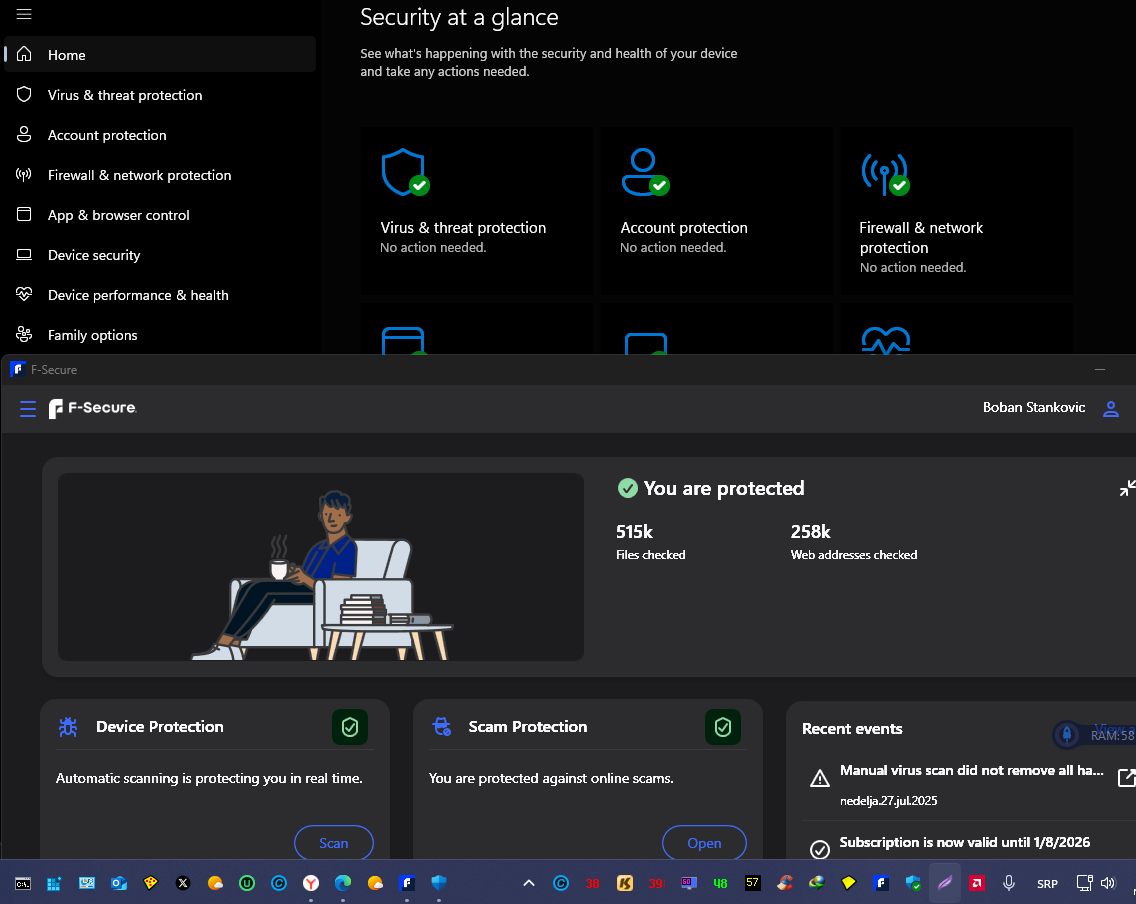Click the relaxing person illustration in F-Secure
The width and height of the screenshot is (1136, 904).
point(321,567)
